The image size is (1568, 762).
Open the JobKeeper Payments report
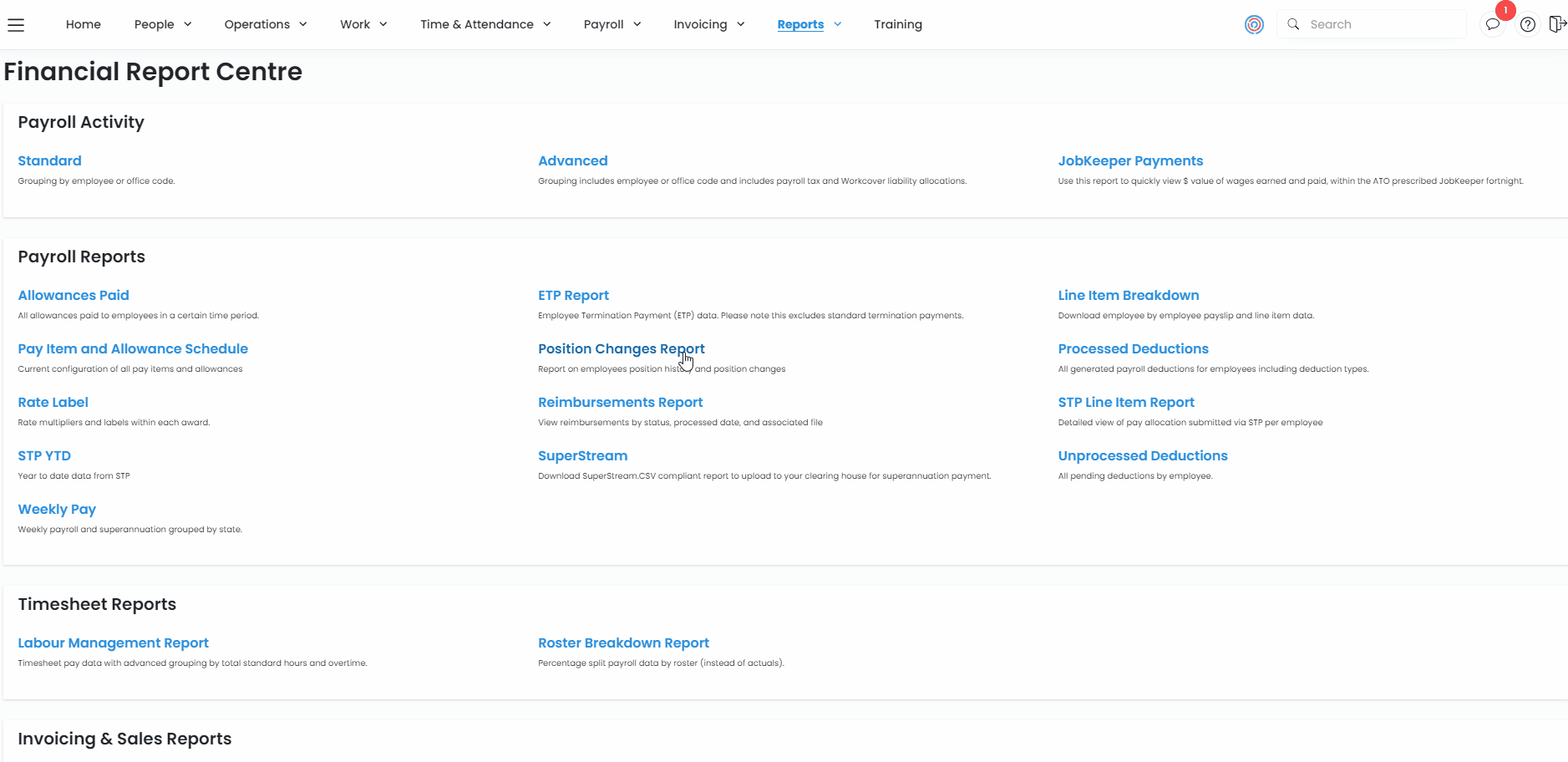[1130, 160]
